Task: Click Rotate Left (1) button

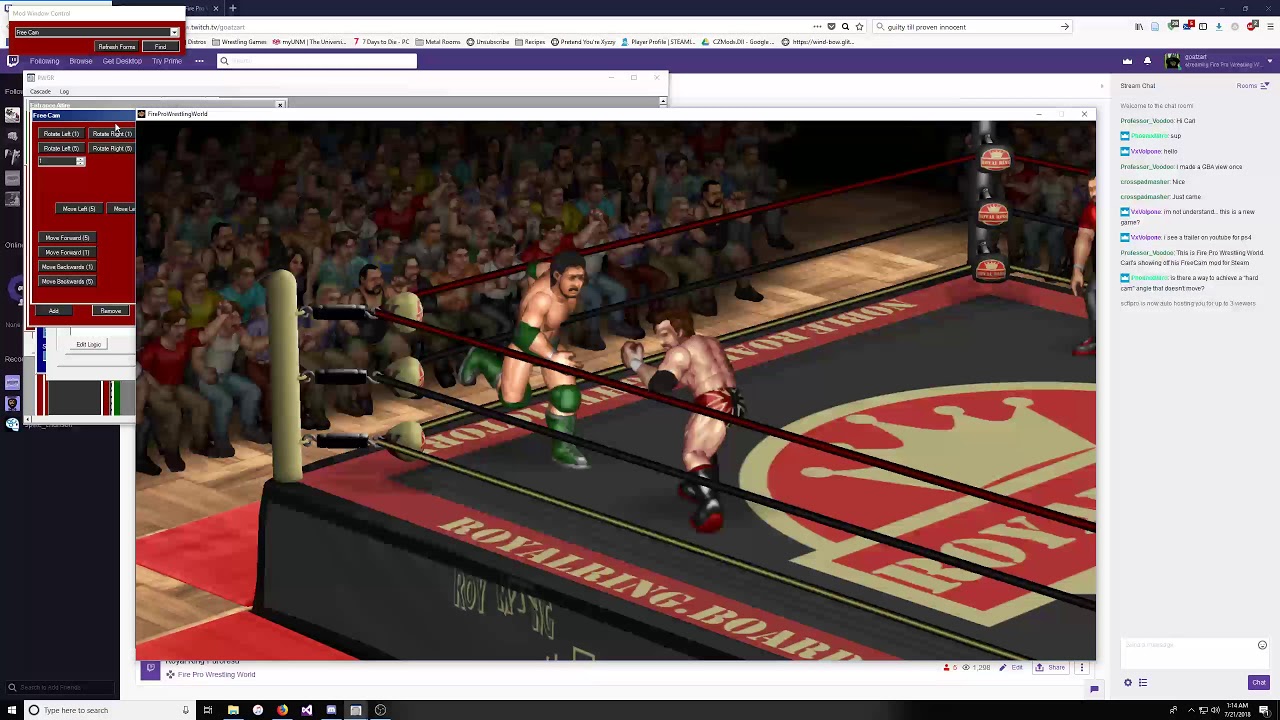Action: (61, 134)
